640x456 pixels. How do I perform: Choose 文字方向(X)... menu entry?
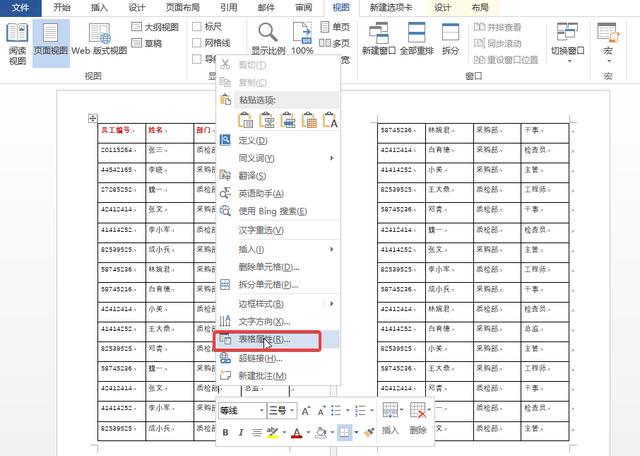(x=278, y=321)
